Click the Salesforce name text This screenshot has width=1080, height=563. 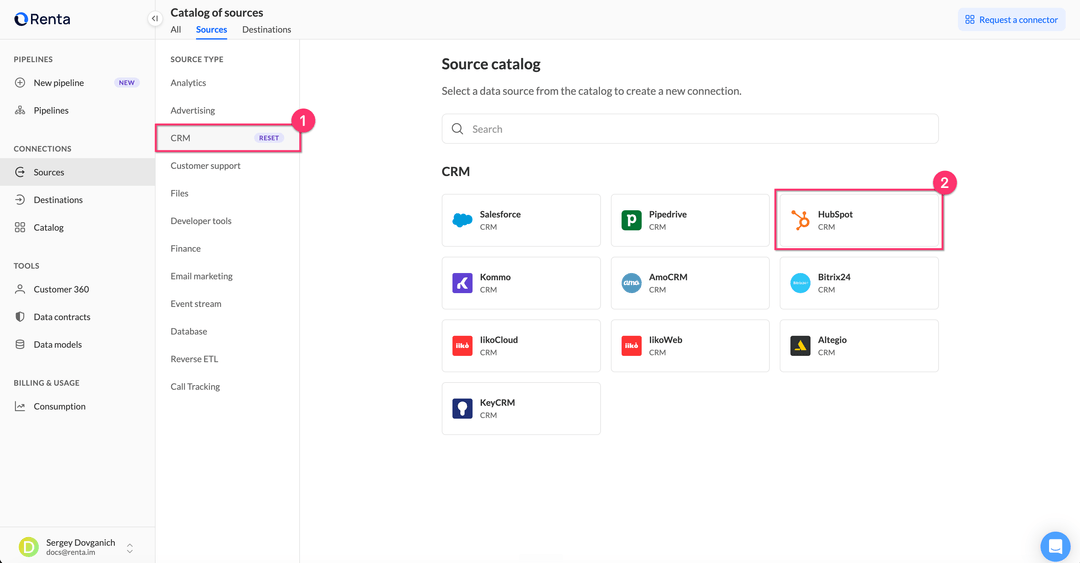[x=500, y=214]
